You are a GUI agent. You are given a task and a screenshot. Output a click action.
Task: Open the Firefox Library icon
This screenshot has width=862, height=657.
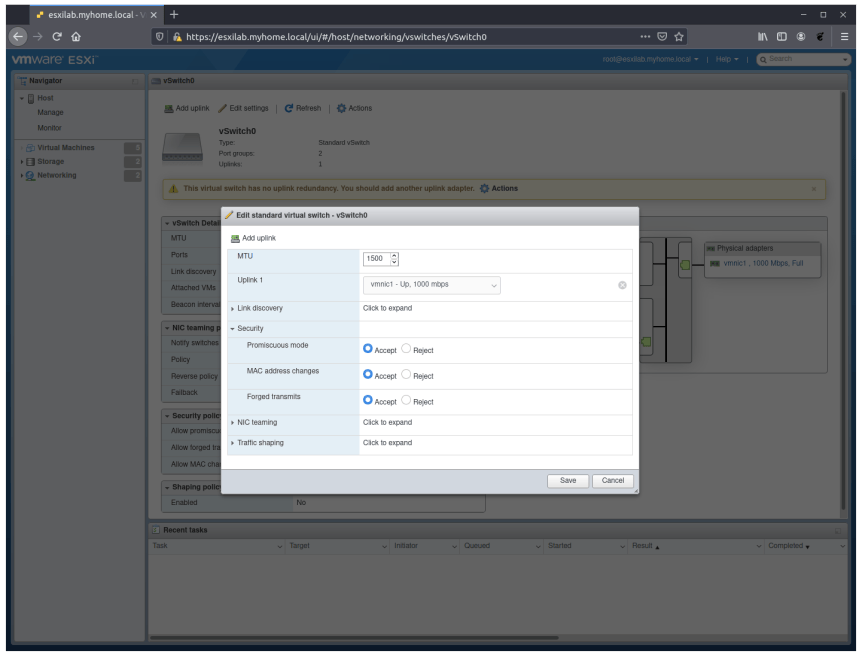pos(762,37)
